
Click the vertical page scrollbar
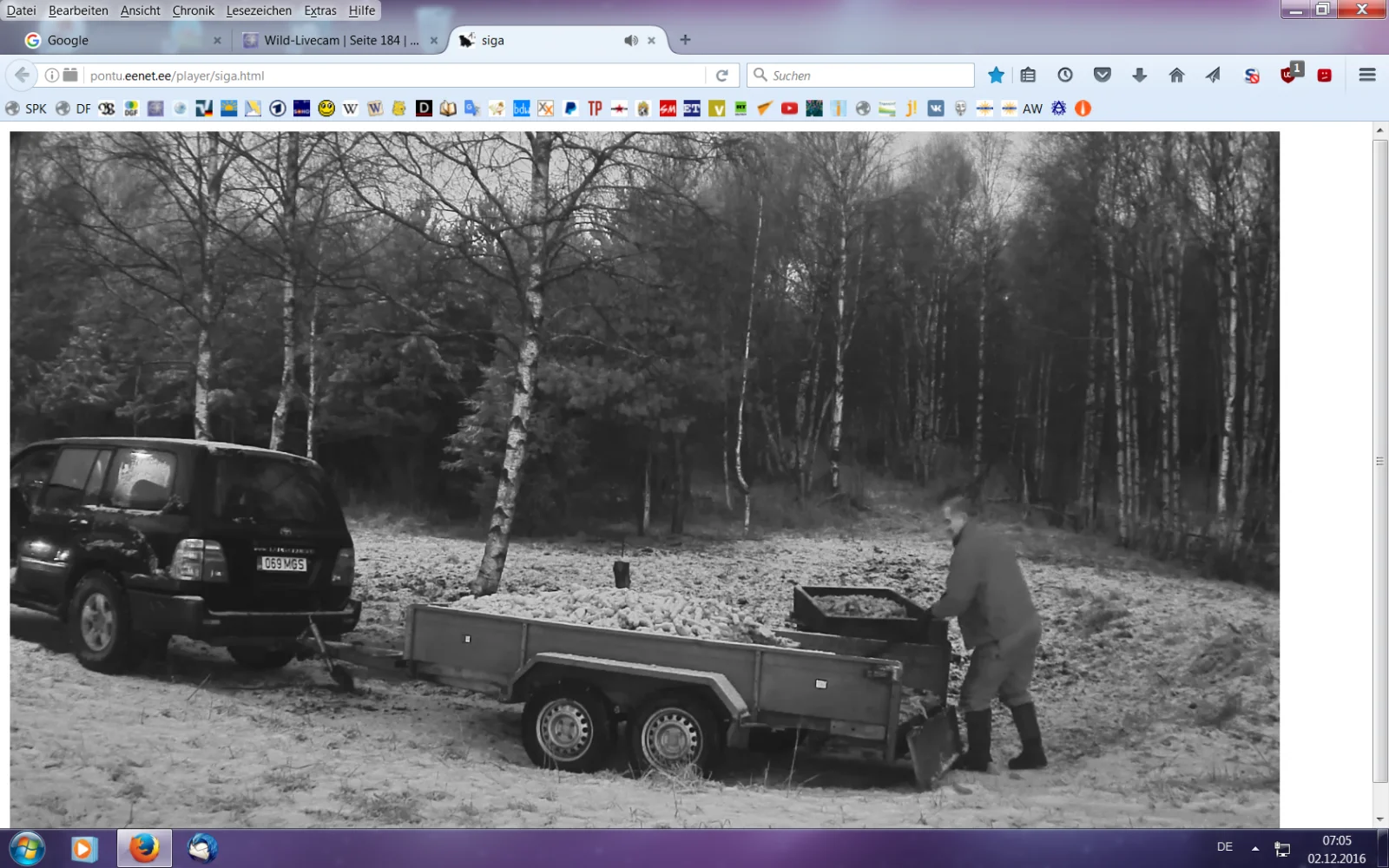coord(1379,460)
